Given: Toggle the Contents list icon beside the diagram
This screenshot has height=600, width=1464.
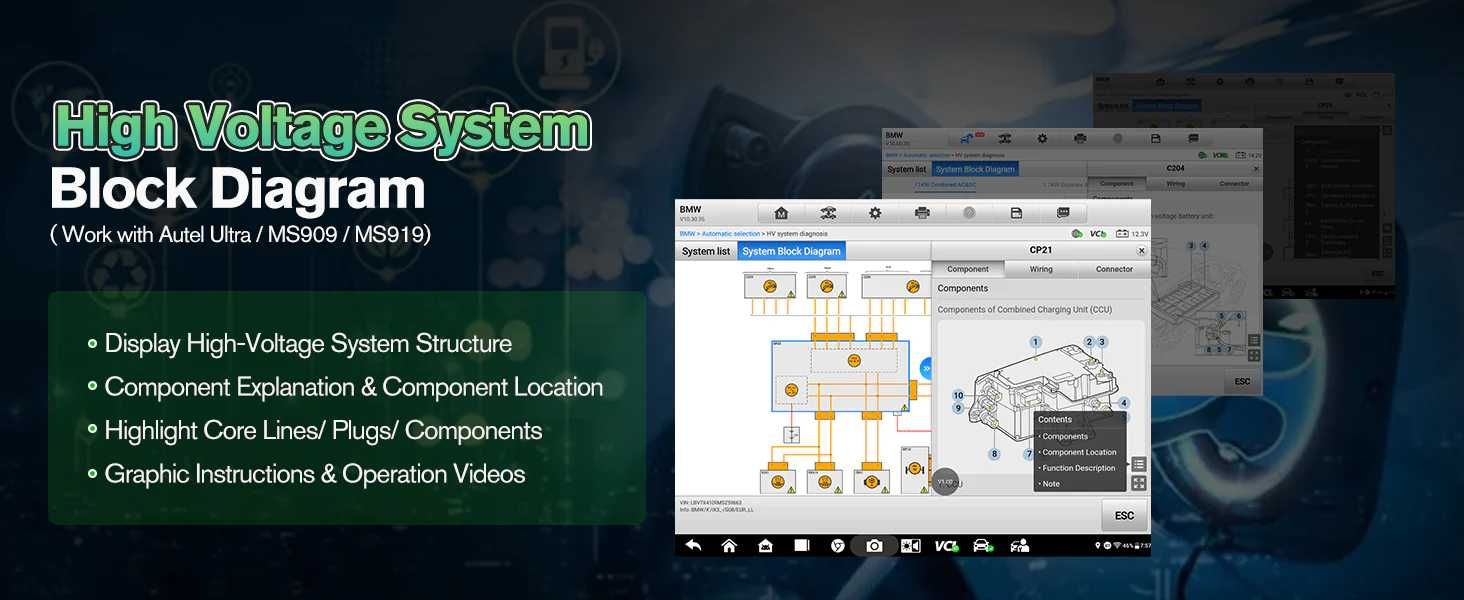Looking at the screenshot, I should [1138, 464].
